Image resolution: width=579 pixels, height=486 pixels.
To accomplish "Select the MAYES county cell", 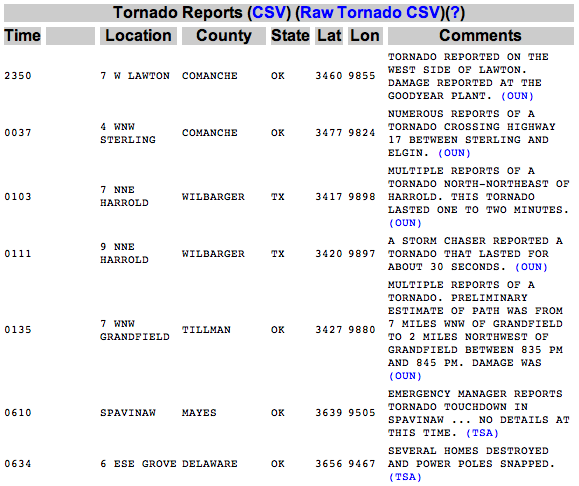I will click(199, 413).
